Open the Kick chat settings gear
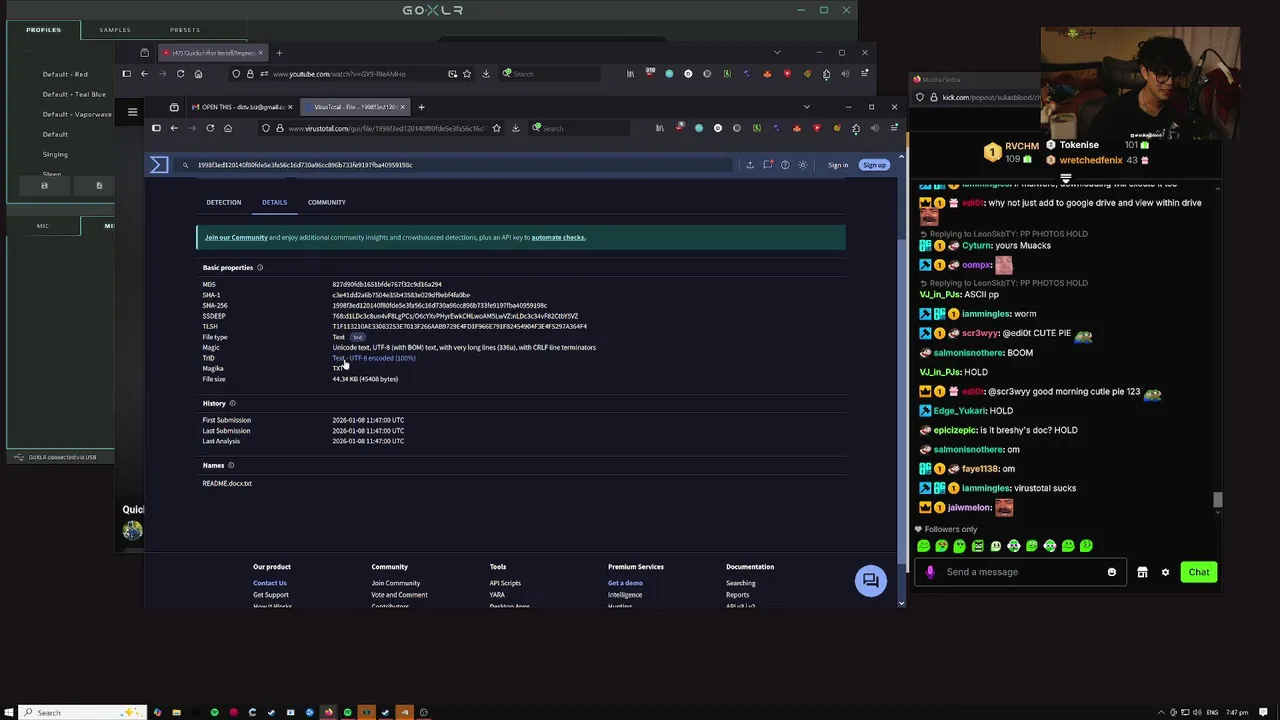Image resolution: width=1280 pixels, height=720 pixels. pyautogui.click(x=1165, y=572)
